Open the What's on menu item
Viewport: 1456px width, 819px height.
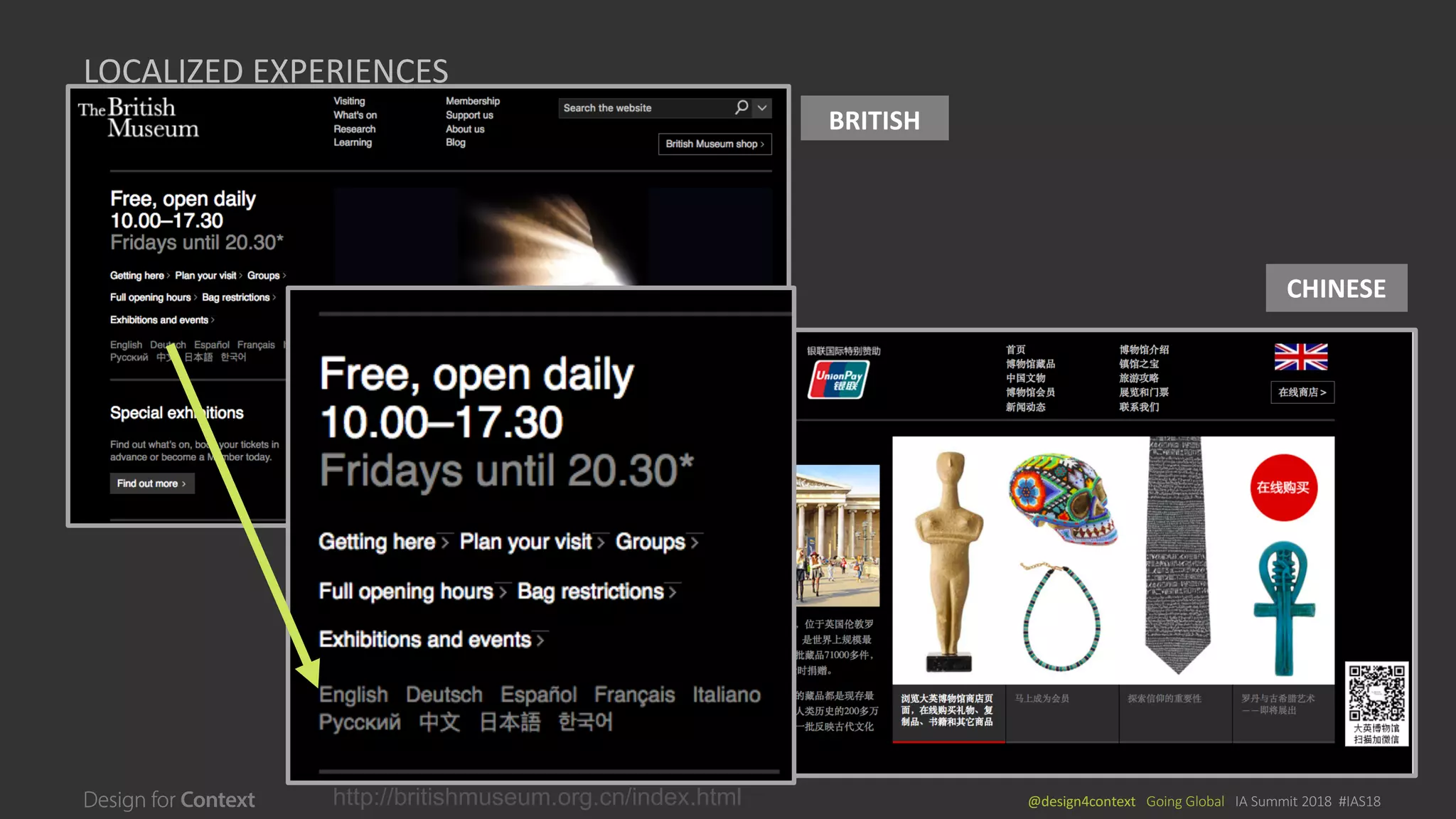pyautogui.click(x=355, y=115)
